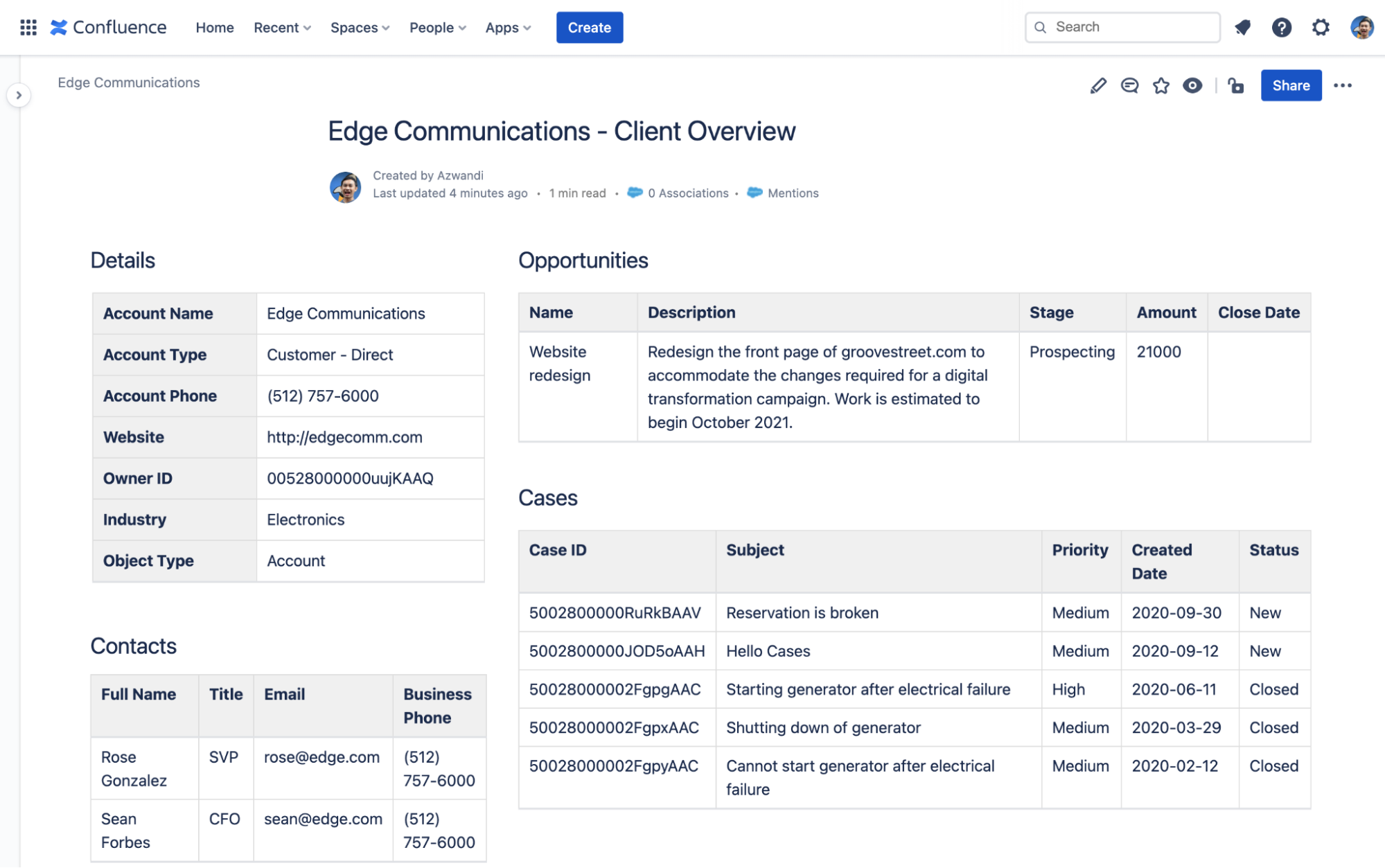This screenshot has width=1385, height=868.
Task: Open the page restrictions lock icon
Action: point(1236,86)
